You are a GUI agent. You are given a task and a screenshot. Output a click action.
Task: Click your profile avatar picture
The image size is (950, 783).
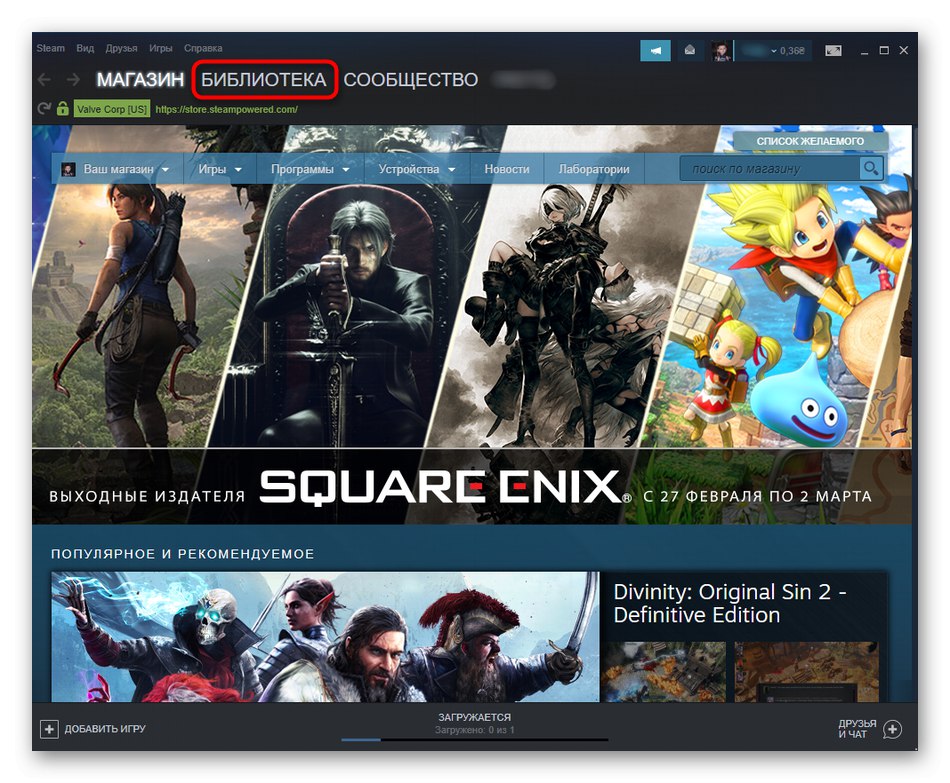click(720, 49)
